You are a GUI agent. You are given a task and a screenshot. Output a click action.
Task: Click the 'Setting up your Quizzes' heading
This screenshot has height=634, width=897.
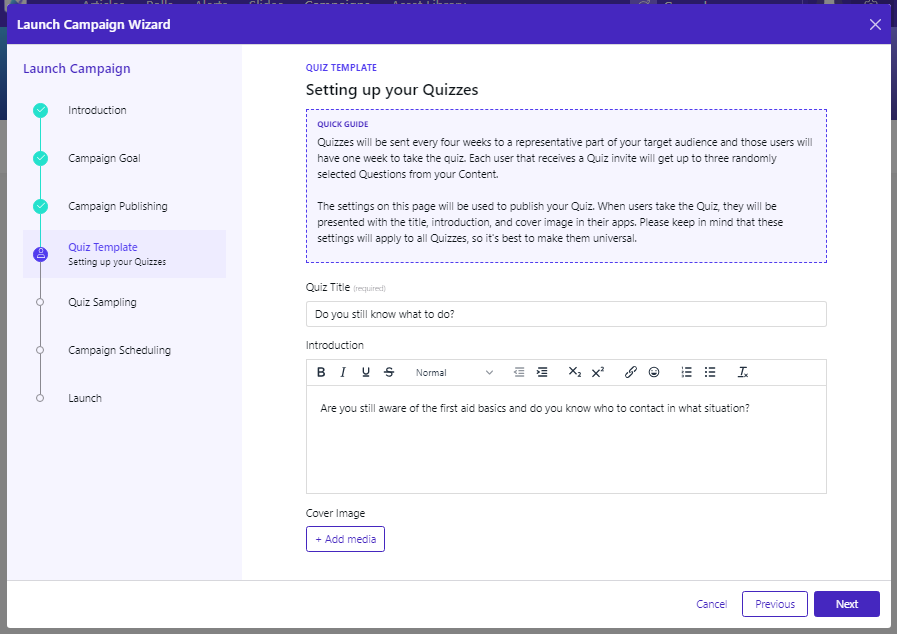tap(392, 90)
